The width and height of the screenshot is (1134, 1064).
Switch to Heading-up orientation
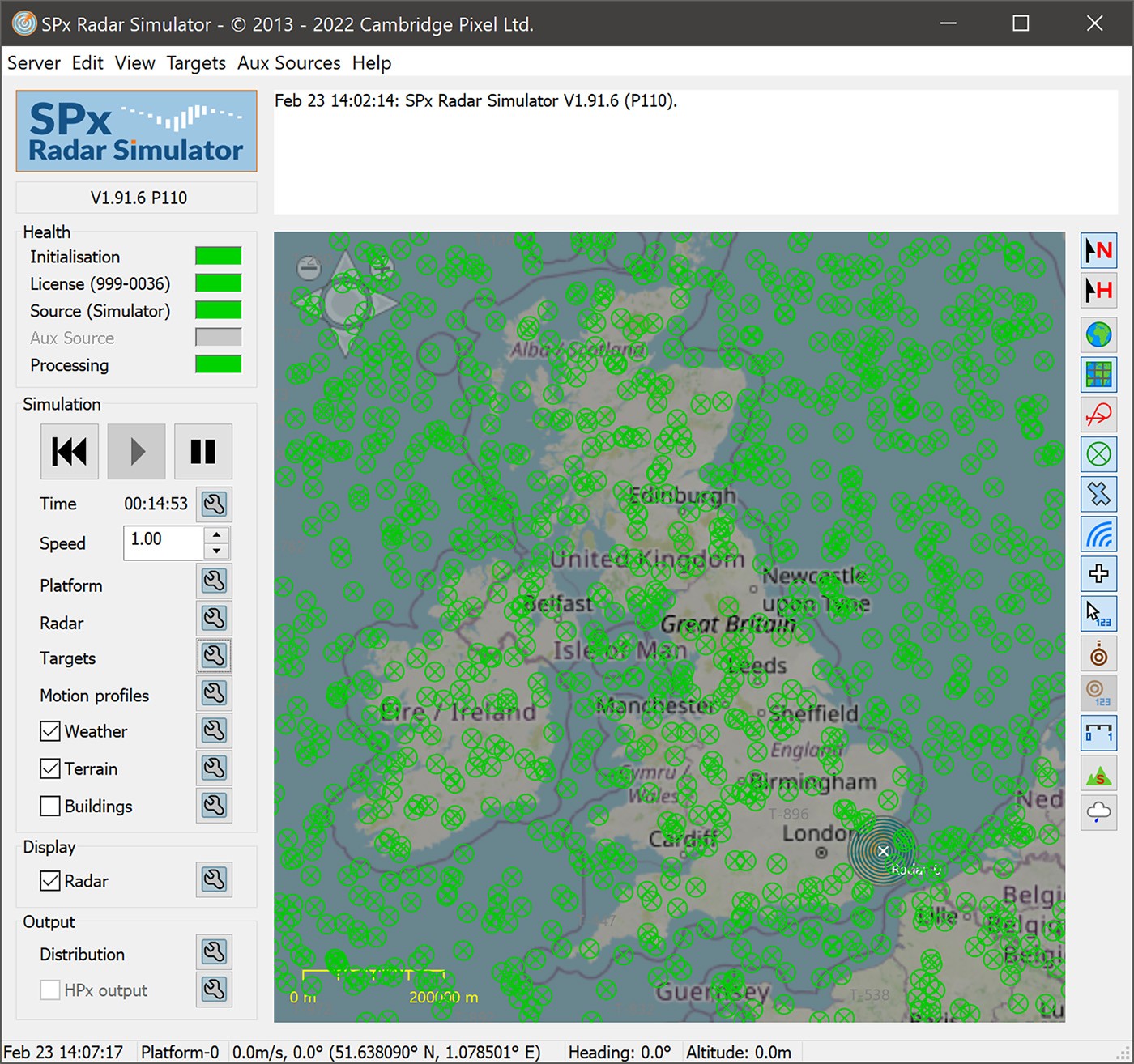(1098, 291)
